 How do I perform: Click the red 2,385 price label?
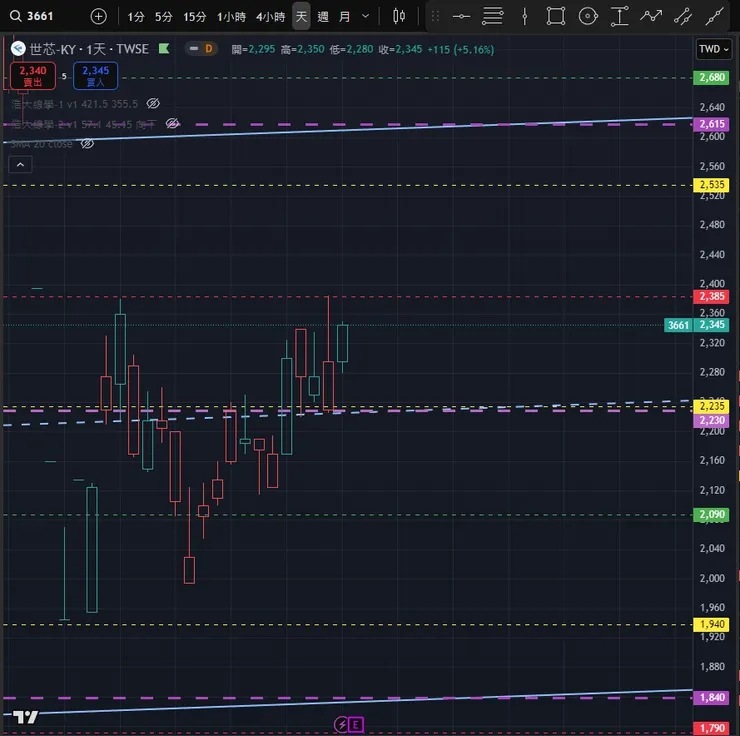tap(711, 296)
